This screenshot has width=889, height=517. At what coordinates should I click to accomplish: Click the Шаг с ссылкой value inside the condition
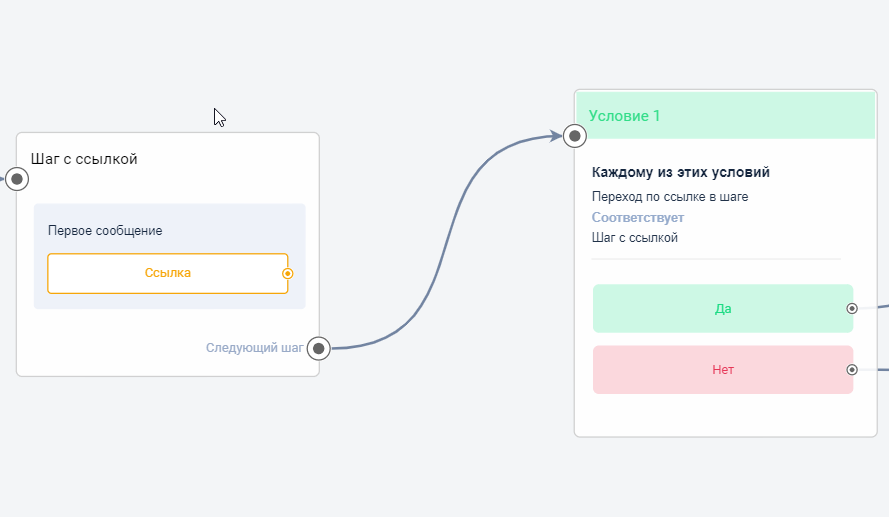coord(634,238)
